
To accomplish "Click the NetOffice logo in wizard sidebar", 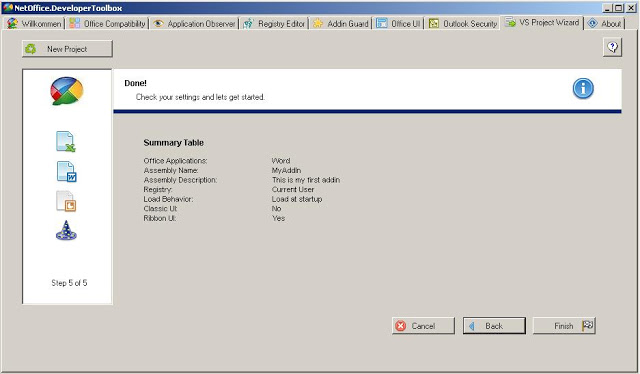I will (x=67, y=91).
